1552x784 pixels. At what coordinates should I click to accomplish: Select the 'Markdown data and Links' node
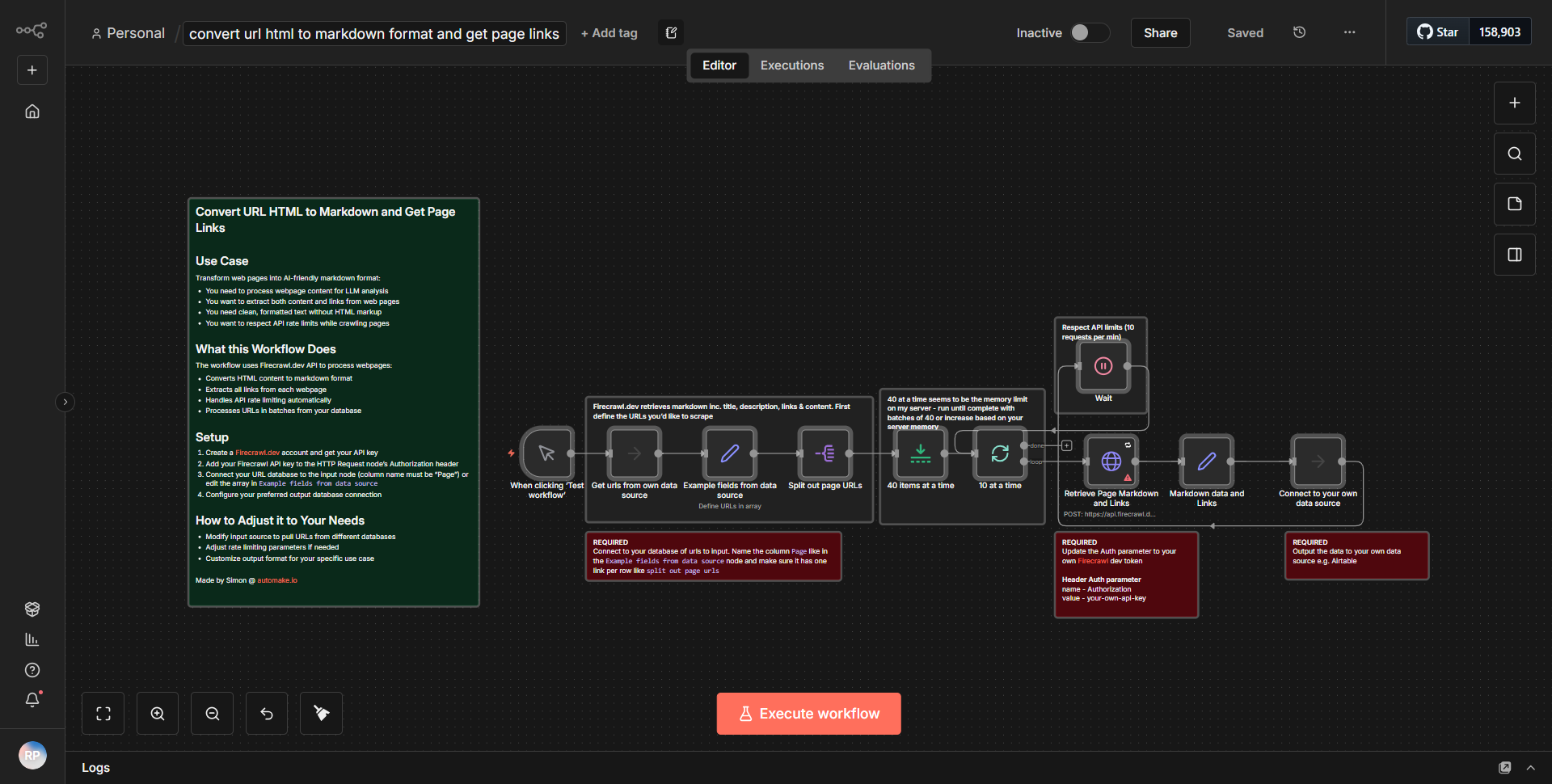[x=1207, y=462]
